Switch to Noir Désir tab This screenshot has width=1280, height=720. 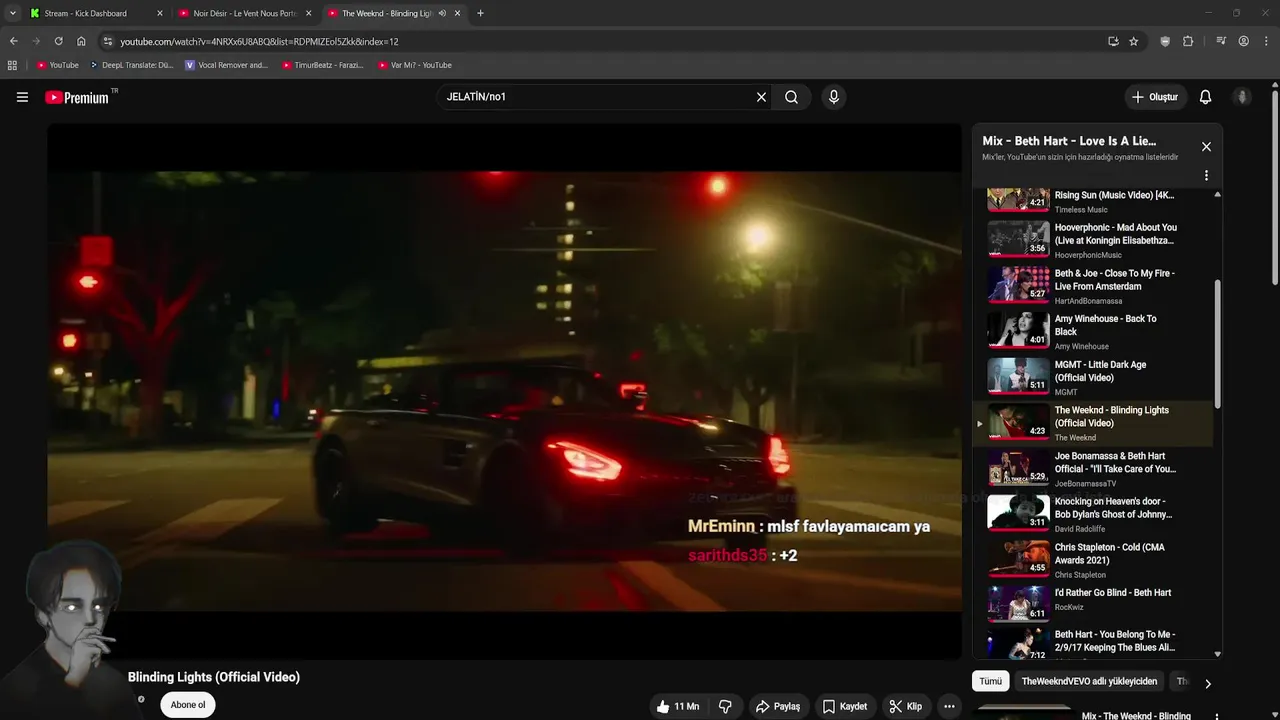pos(245,13)
